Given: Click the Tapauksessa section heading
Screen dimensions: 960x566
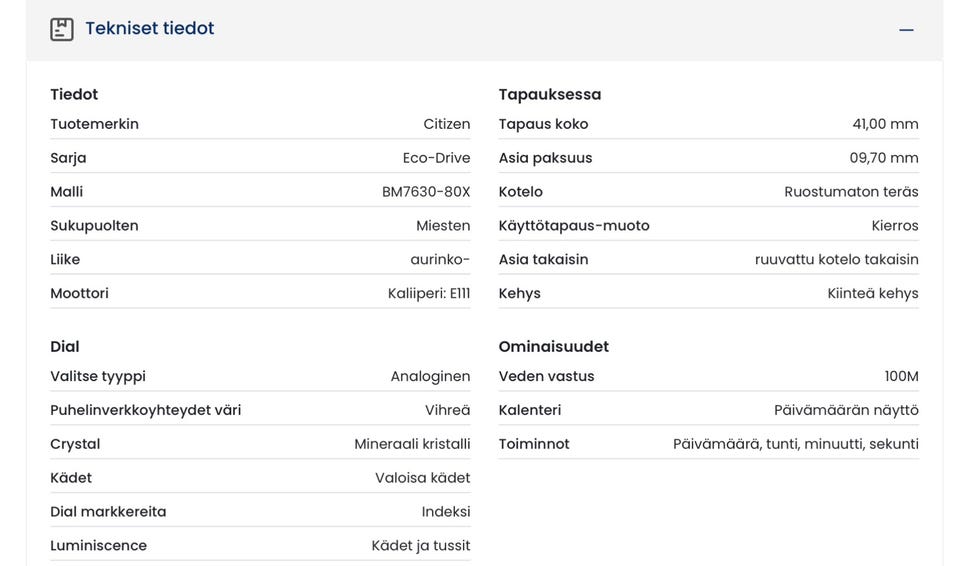Looking at the screenshot, I should [x=550, y=95].
